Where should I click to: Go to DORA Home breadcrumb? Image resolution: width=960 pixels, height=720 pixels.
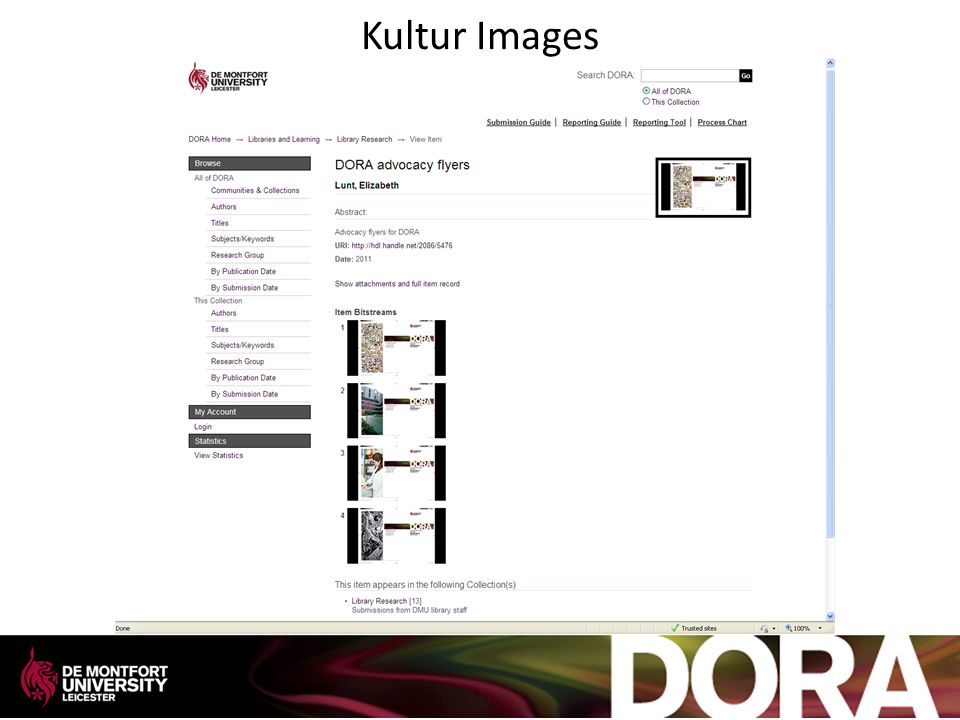click(x=209, y=140)
